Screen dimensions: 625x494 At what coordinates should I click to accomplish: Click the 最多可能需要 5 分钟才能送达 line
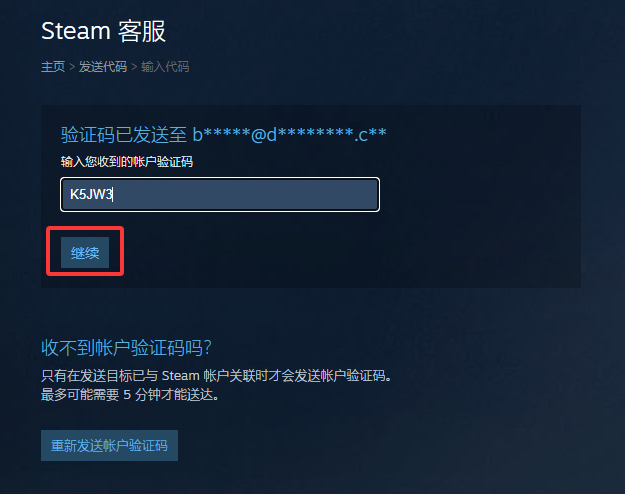(x=130, y=395)
